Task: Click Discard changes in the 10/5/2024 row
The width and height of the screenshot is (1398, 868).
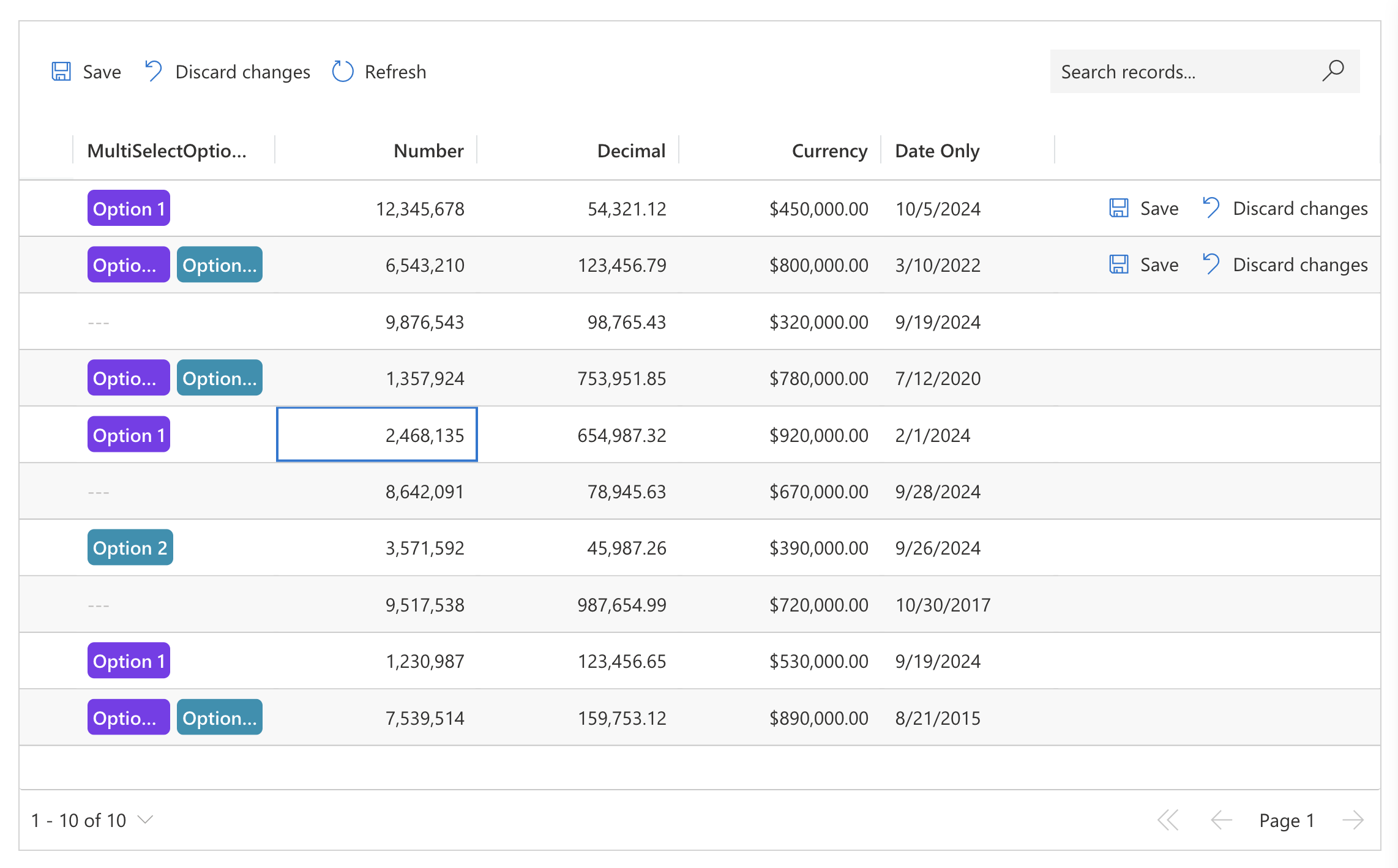Action: pyautogui.click(x=1299, y=208)
